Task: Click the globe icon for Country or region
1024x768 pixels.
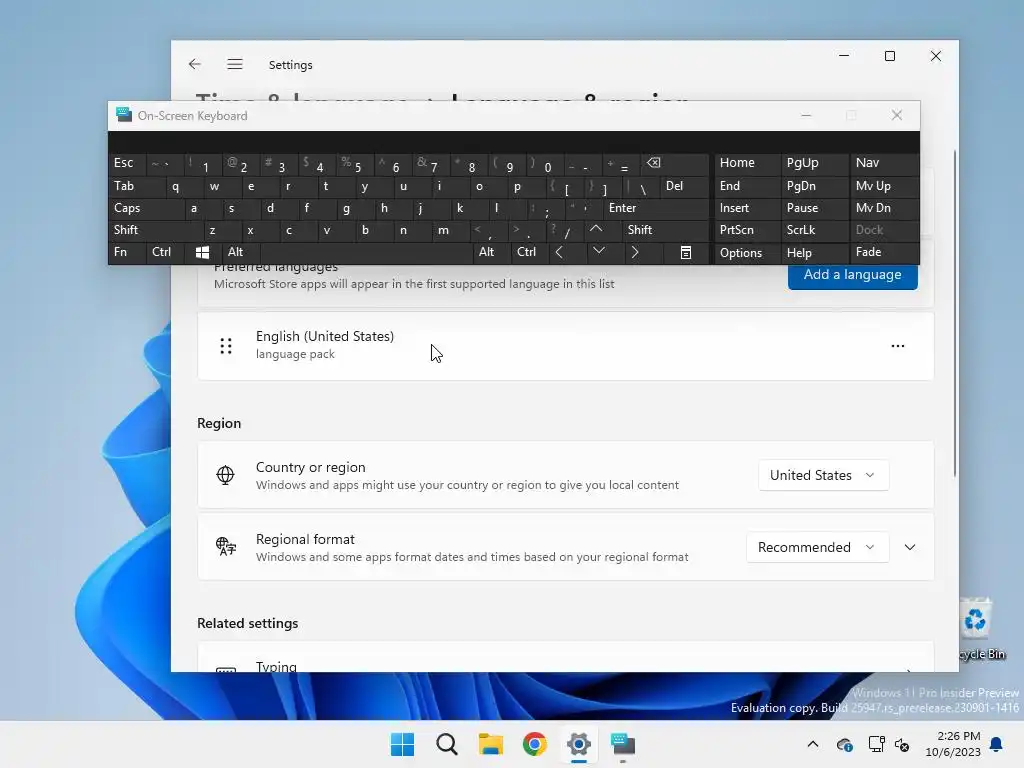Action: (225, 475)
